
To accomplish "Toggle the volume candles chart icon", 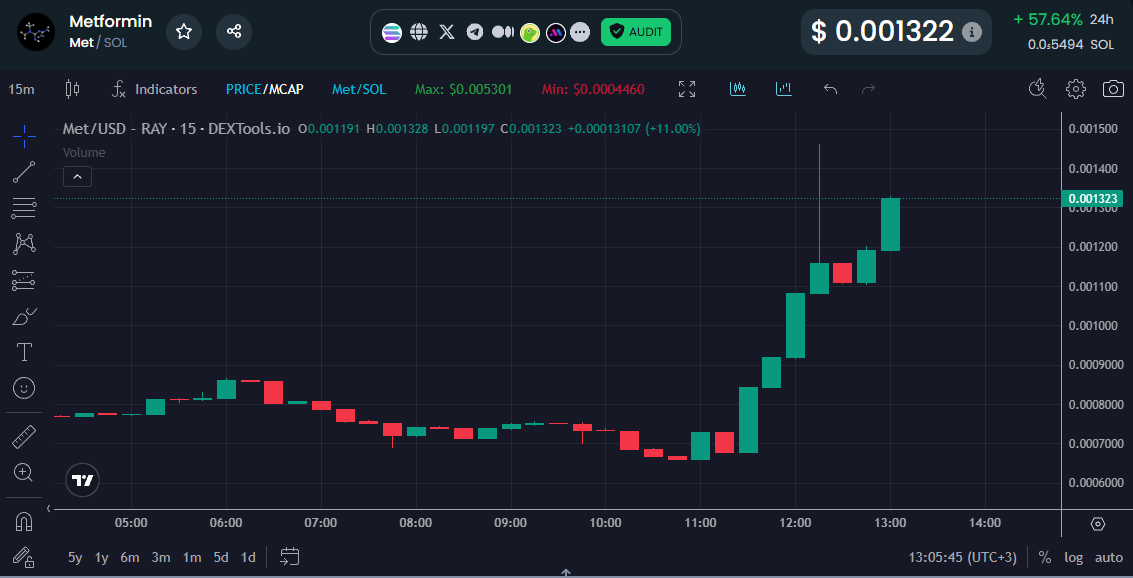I will pos(738,89).
